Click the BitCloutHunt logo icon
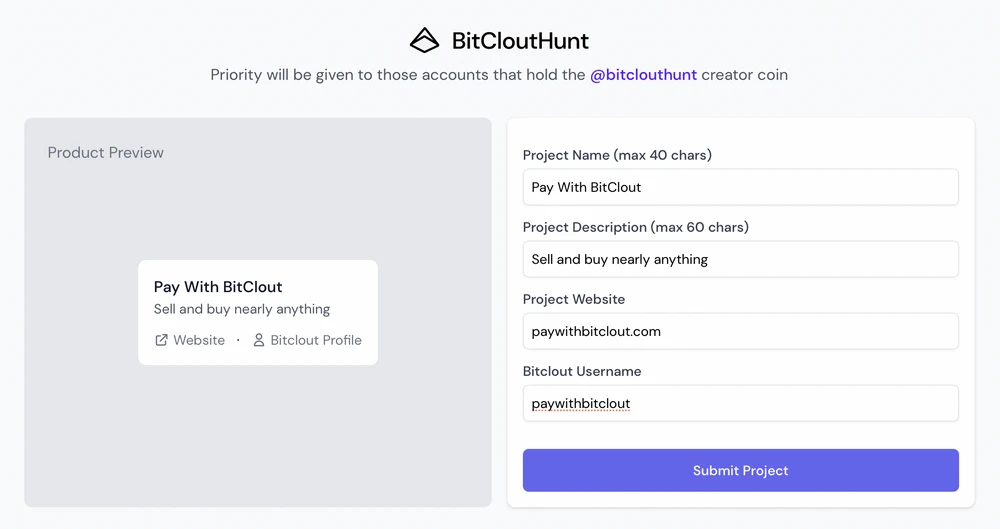1000x529 pixels. (x=425, y=41)
